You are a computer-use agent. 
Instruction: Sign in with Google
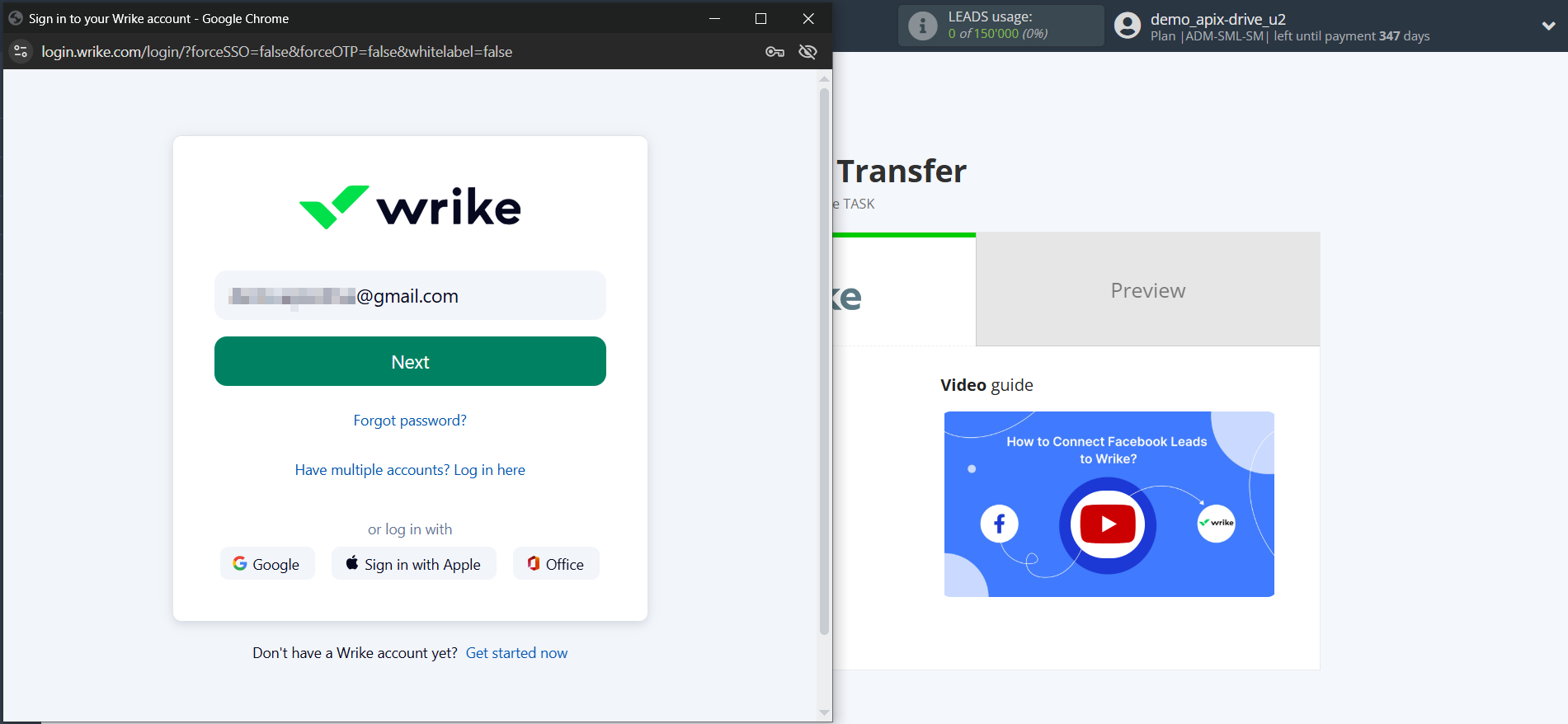click(266, 564)
